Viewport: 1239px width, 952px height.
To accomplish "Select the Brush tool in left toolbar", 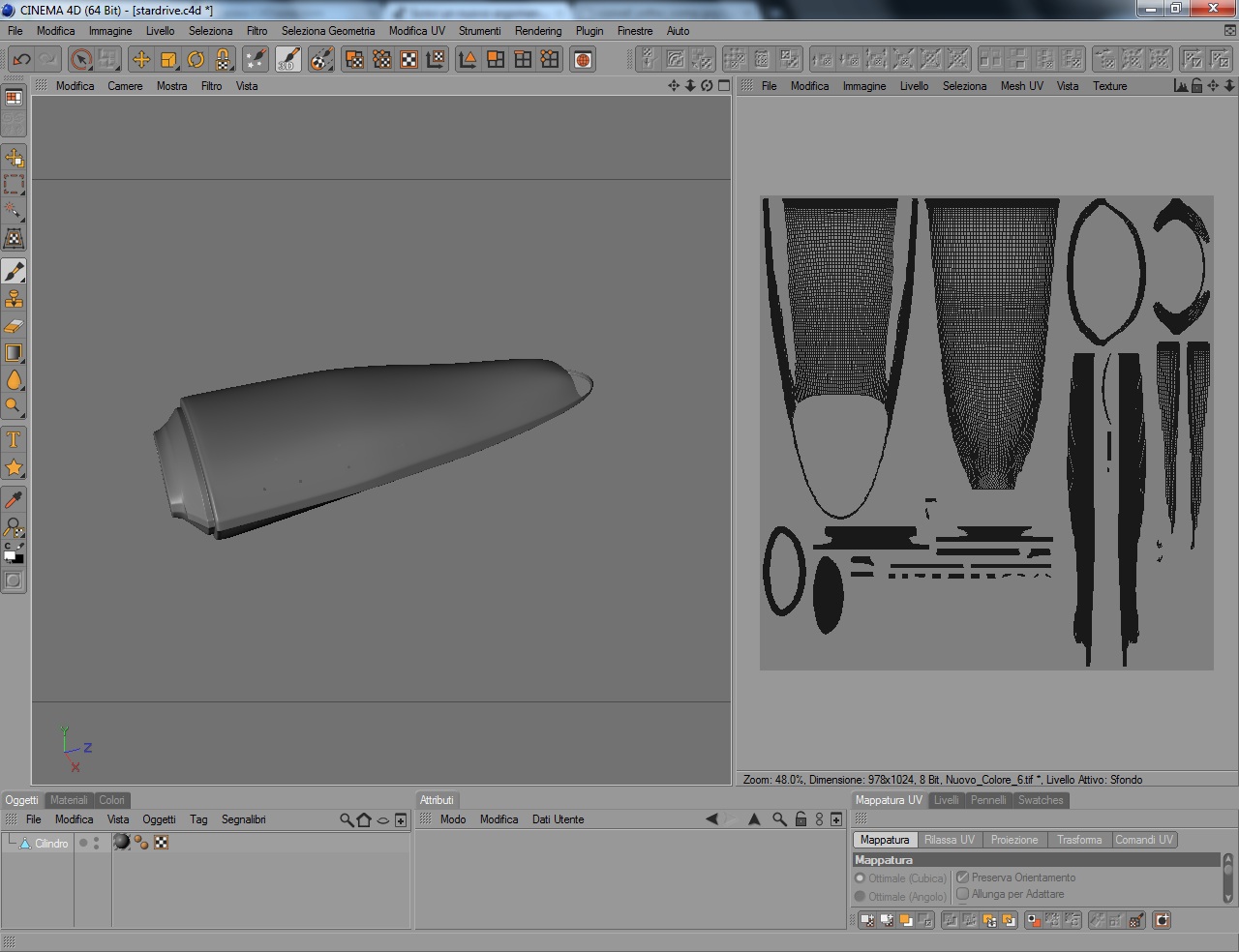I will pos(14,272).
